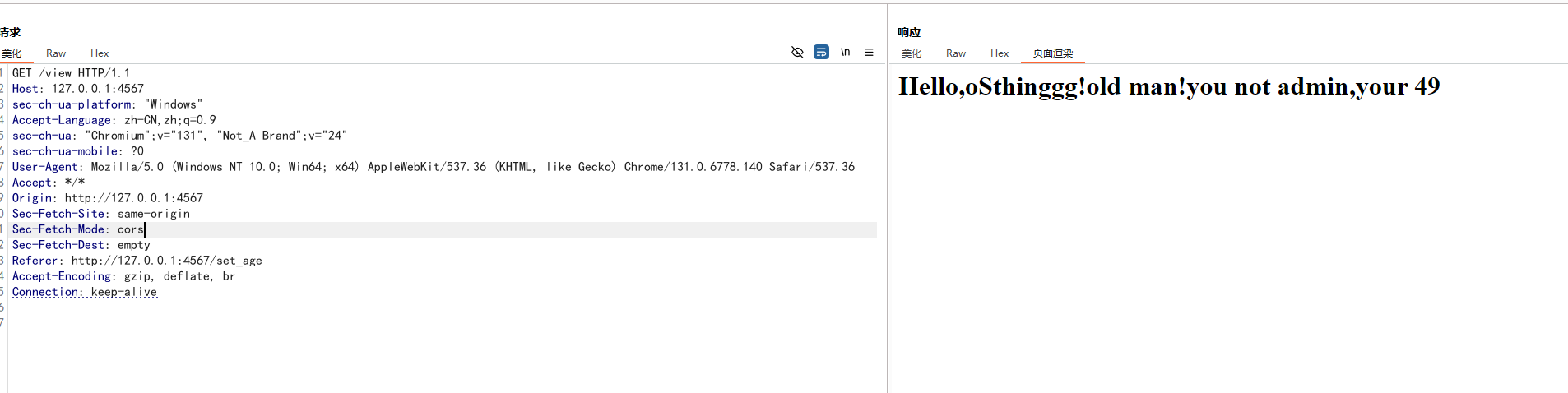Toggle the blue word wrap icon

[x=821, y=52]
